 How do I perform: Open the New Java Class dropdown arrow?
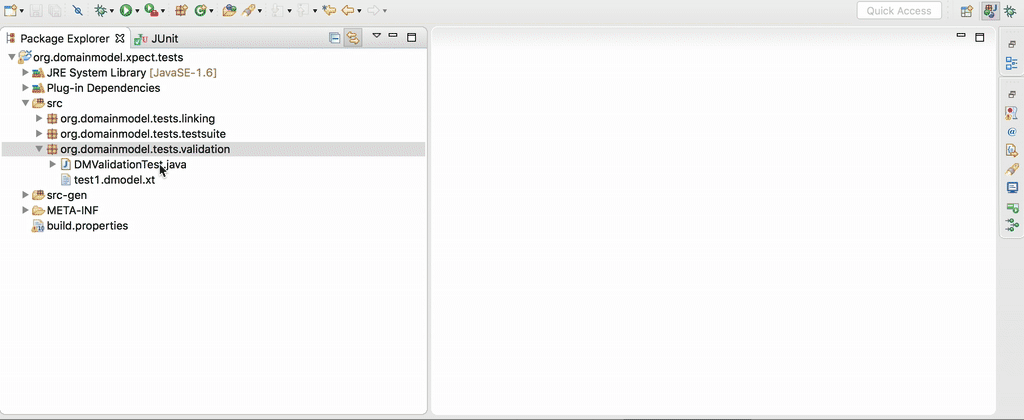pos(212,11)
